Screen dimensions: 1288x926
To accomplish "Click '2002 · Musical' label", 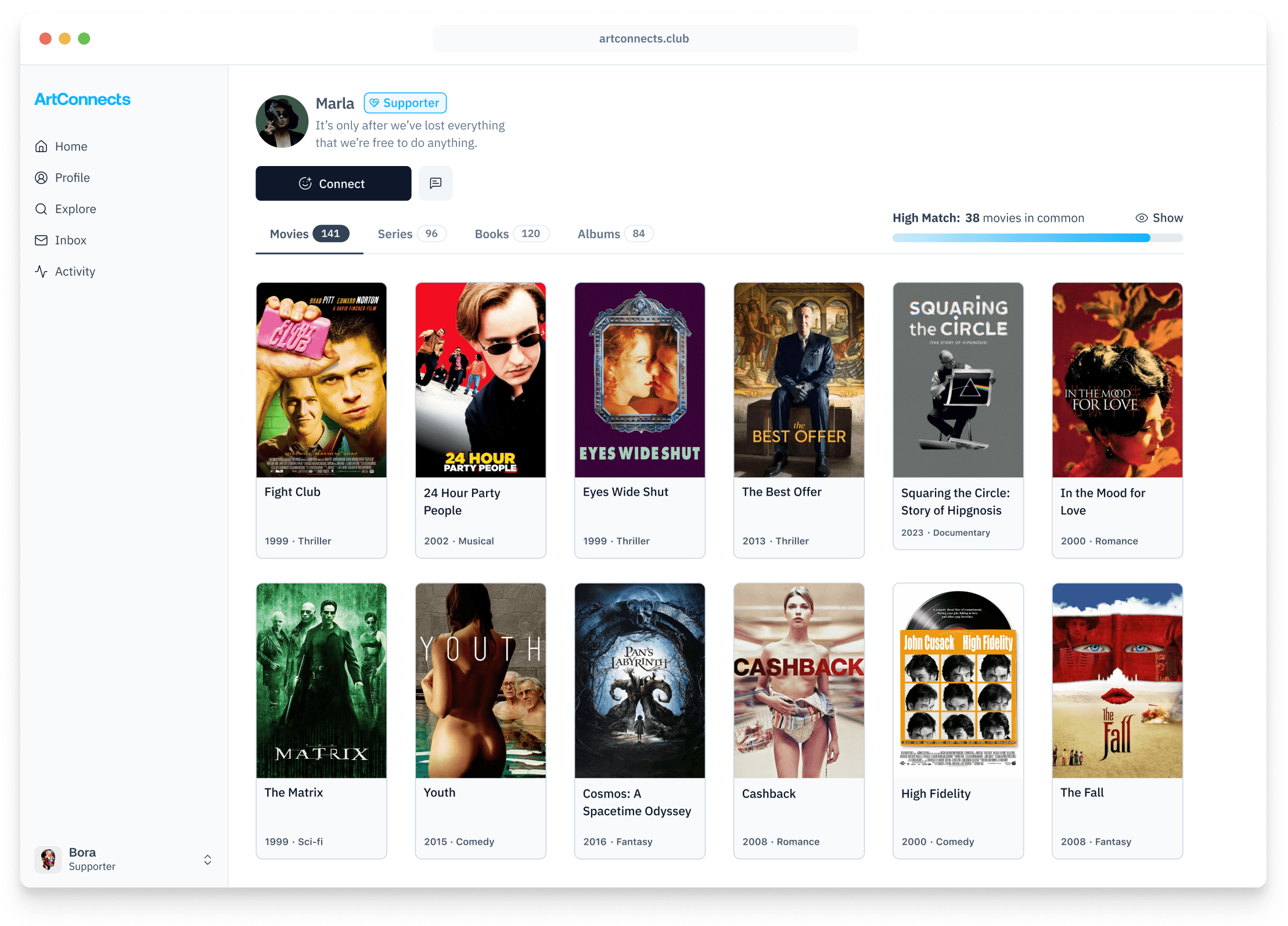I will click(x=459, y=541).
